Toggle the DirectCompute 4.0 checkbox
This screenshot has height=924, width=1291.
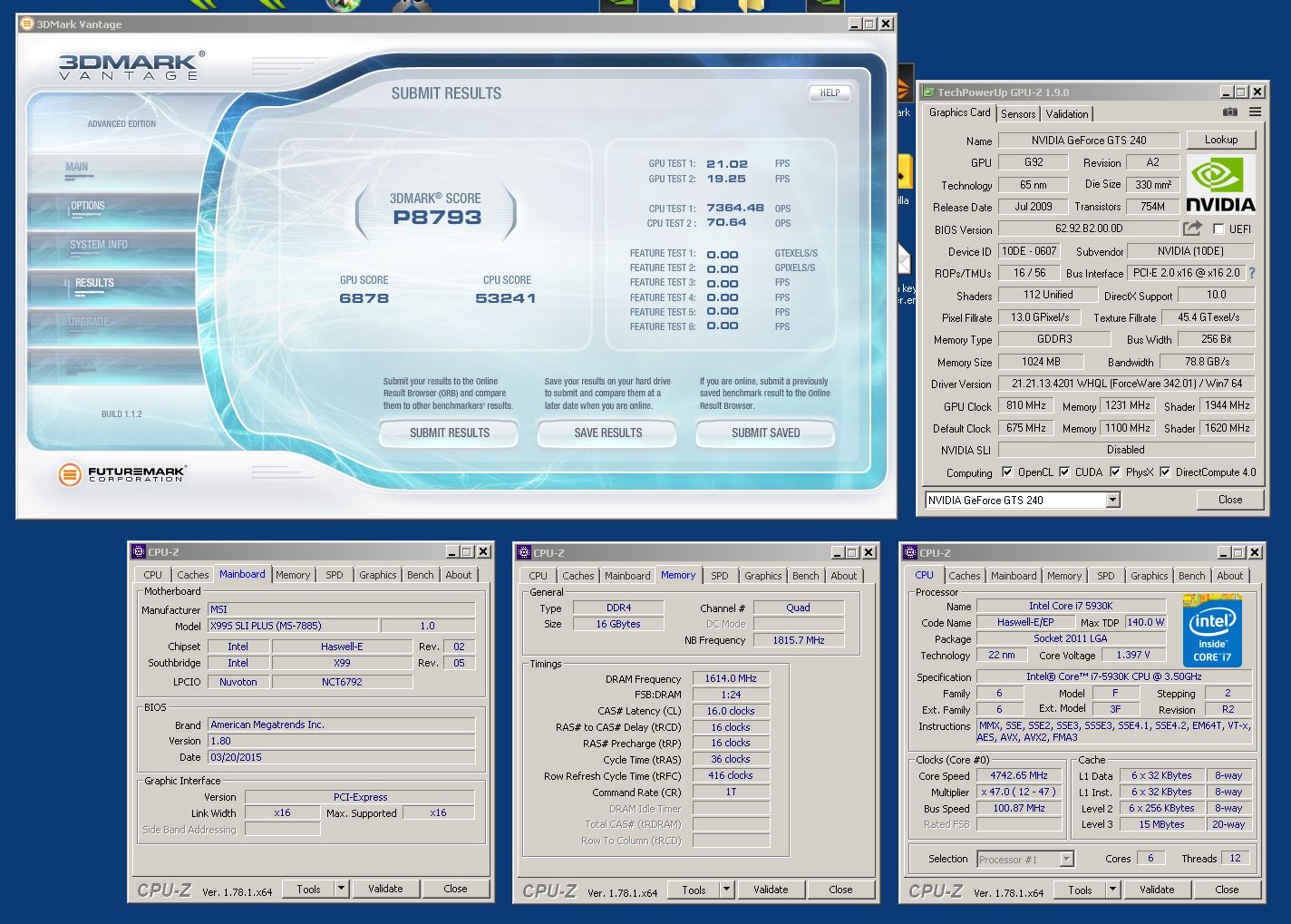click(x=1165, y=472)
